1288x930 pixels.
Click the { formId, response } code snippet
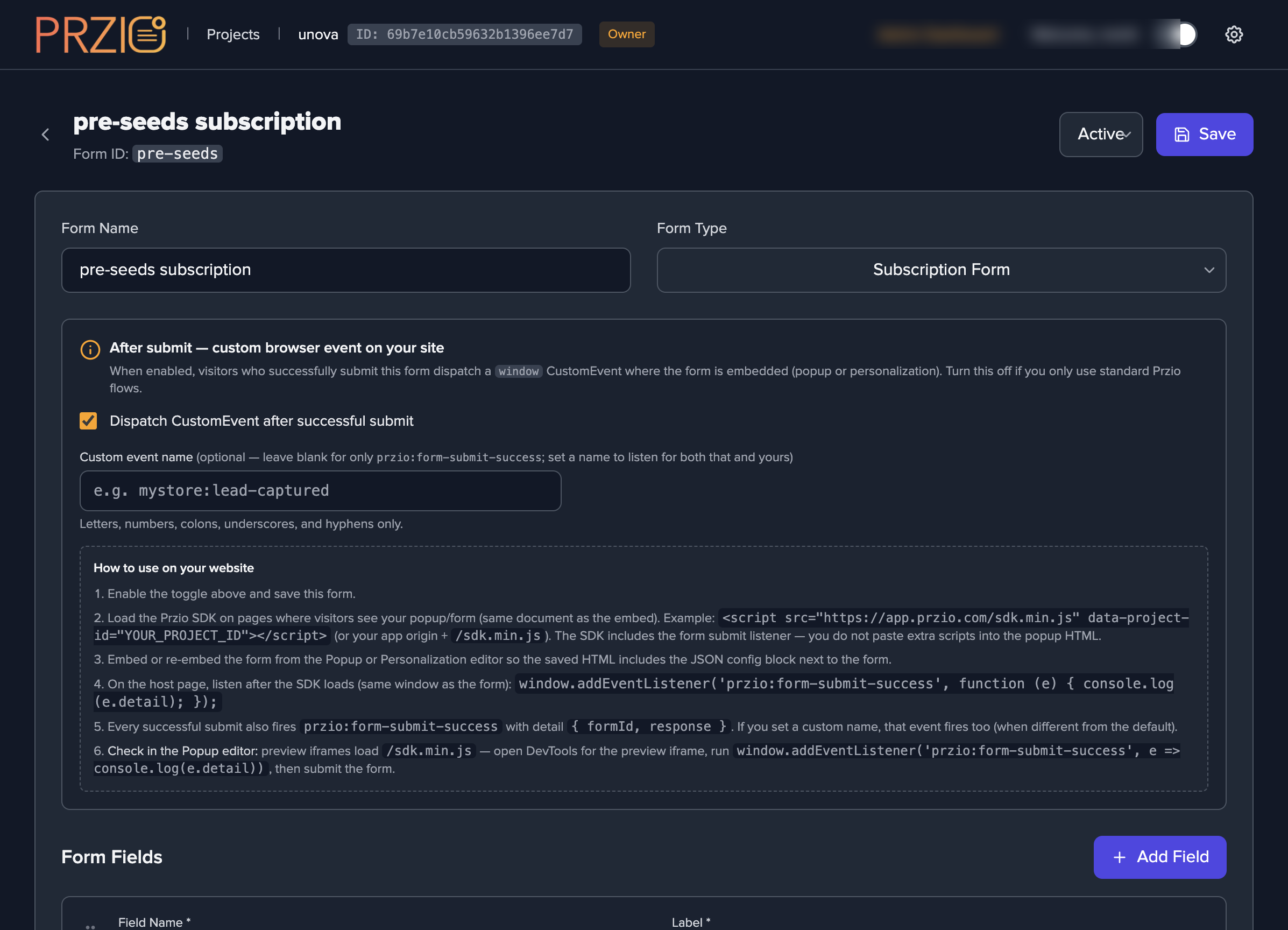648,727
